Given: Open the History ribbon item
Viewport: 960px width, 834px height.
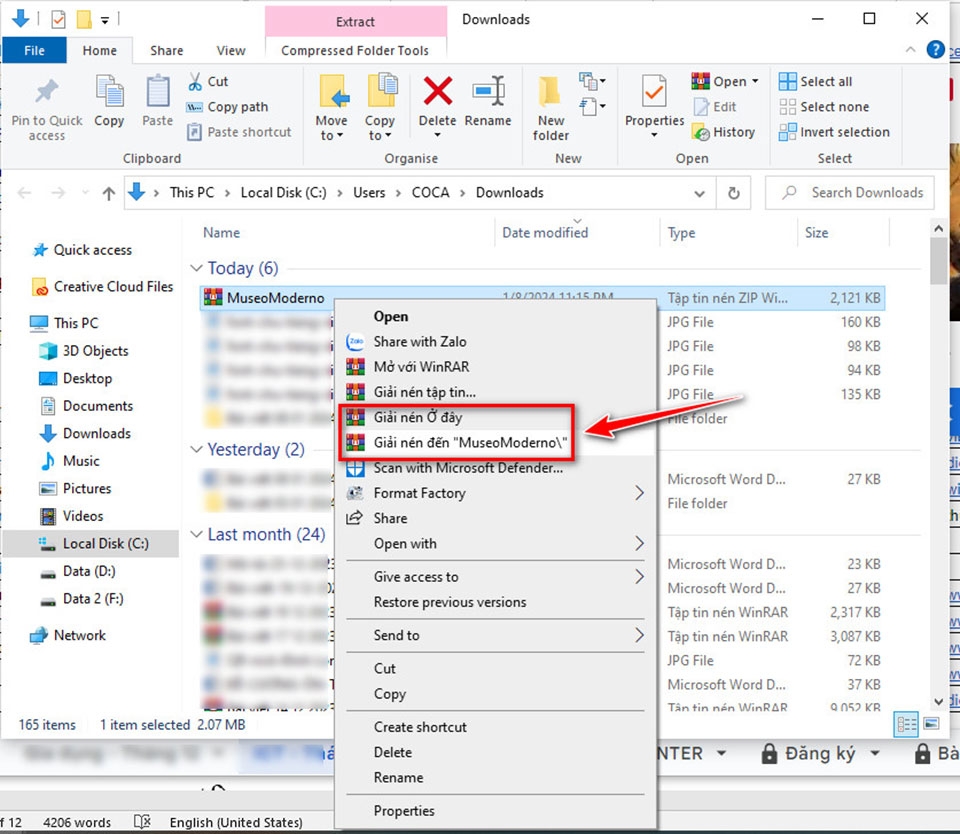Looking at the screenshot, I should pyautogui.click(x=723, y=132).
